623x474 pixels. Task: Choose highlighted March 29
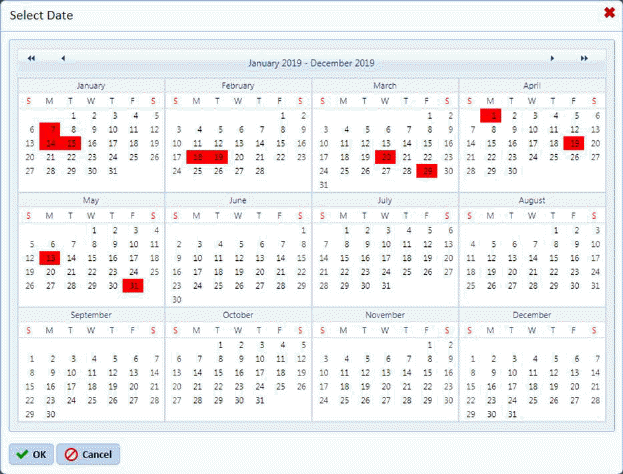pos(427,171)
